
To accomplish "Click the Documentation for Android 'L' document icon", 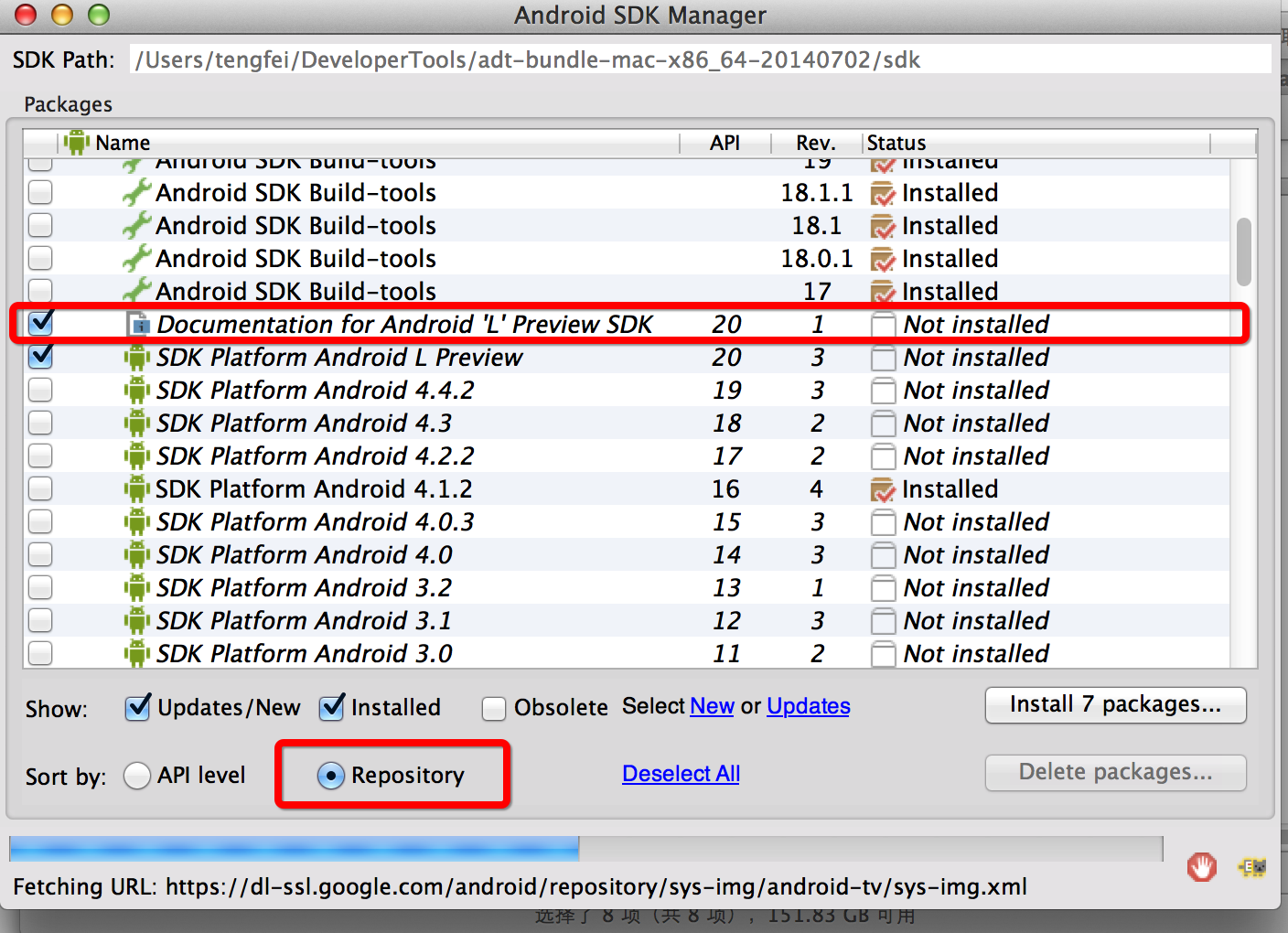I will (138, 325).
